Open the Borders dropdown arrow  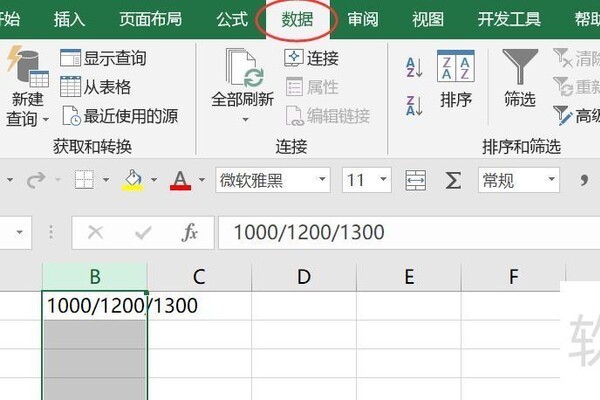[106, 179]
